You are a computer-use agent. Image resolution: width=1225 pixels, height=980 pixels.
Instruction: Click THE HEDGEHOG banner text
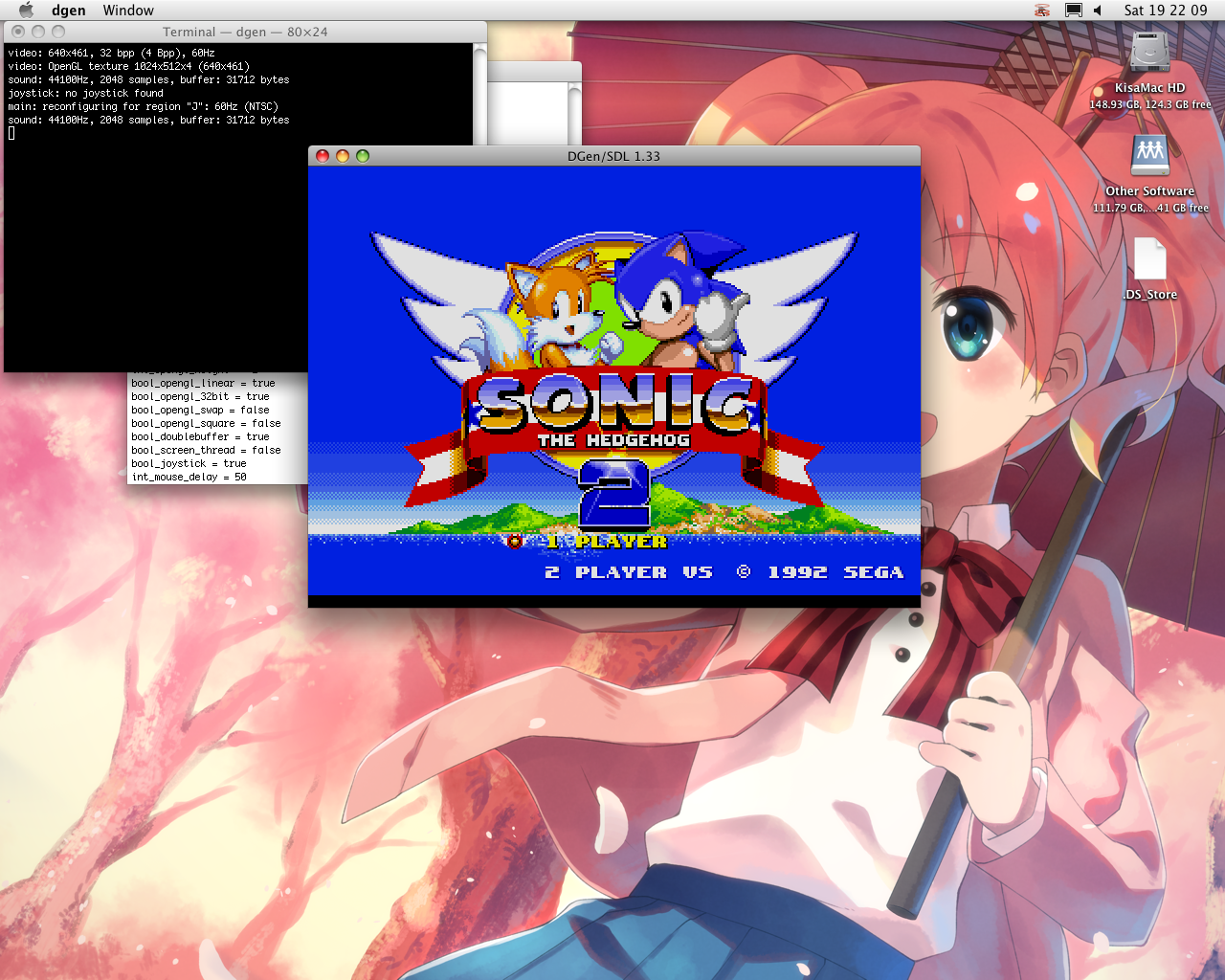(x=613, y=440)
